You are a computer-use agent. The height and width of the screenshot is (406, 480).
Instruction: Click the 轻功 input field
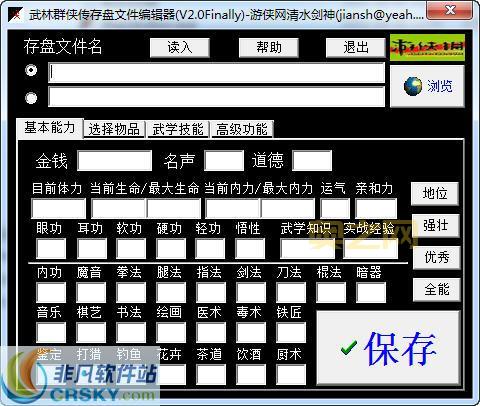(210, 249)
